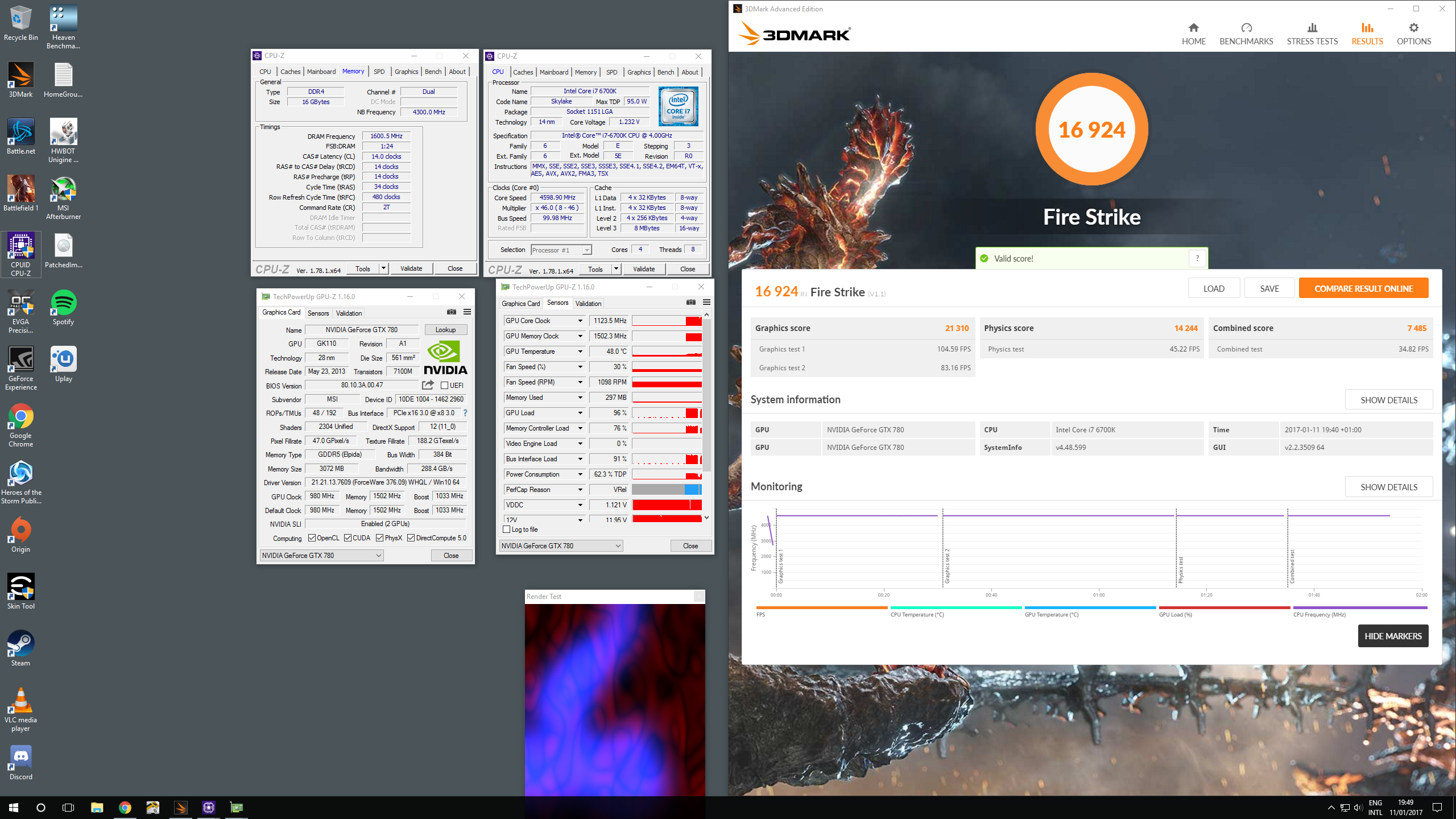
Task: Open Bench tab in CPU-Z CPU window
Action: coord(665,72)
